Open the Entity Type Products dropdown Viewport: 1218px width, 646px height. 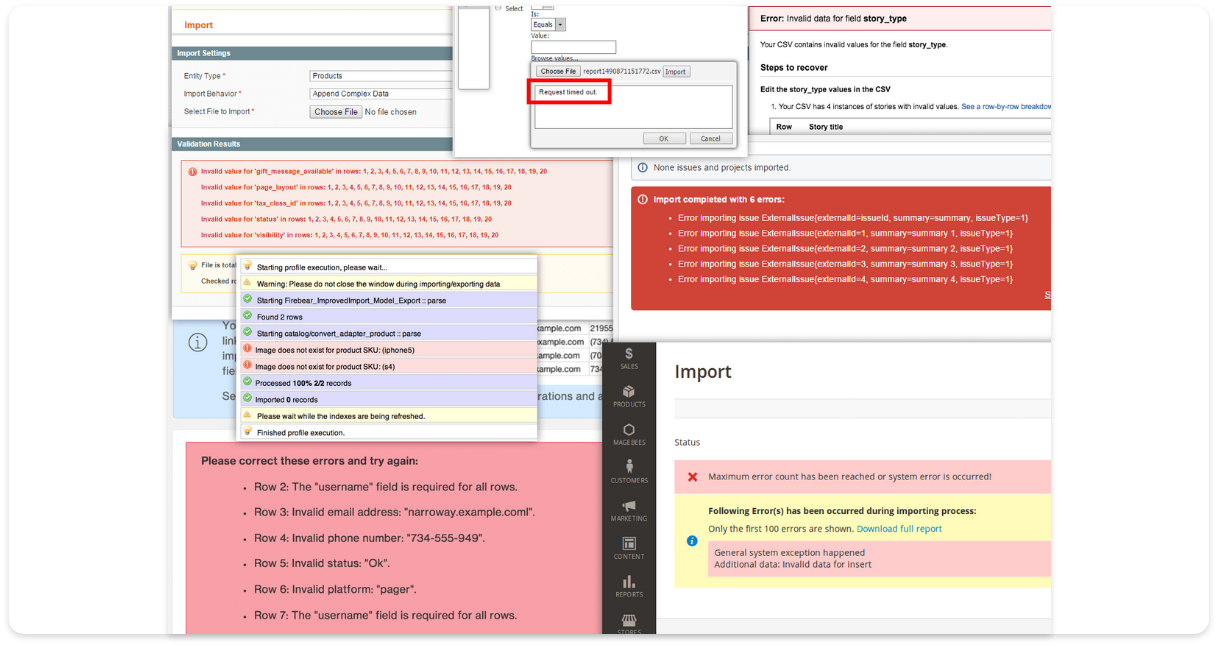coord(382,76)
